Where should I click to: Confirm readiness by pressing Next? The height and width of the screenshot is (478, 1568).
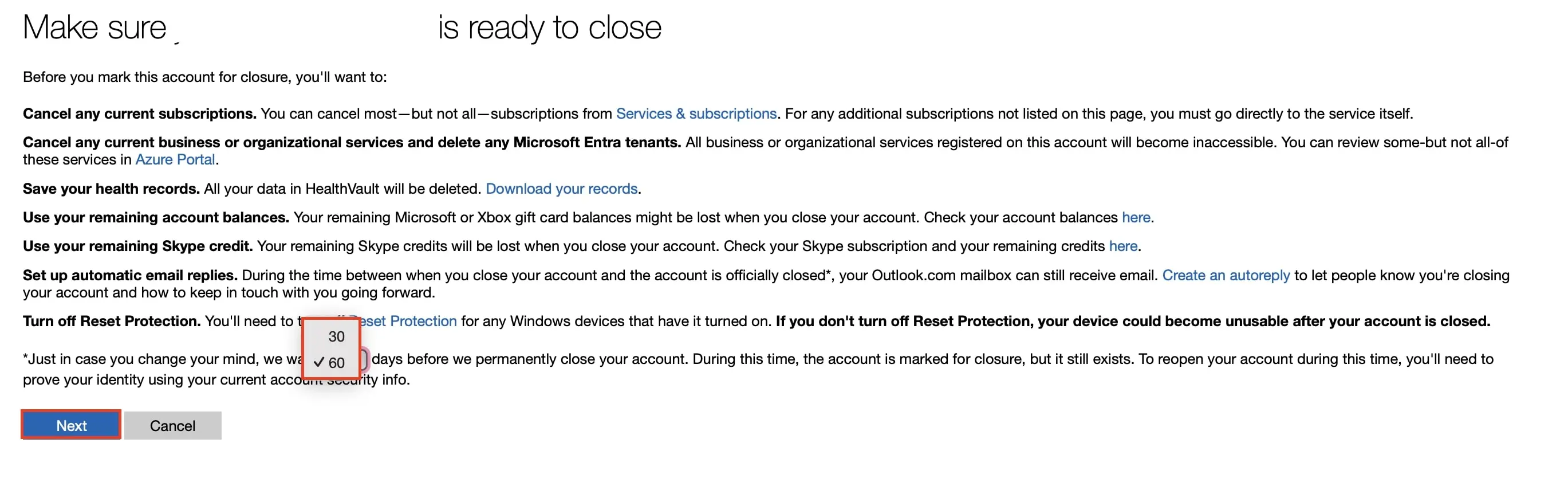pyautogui.click(x=70, y=425)
